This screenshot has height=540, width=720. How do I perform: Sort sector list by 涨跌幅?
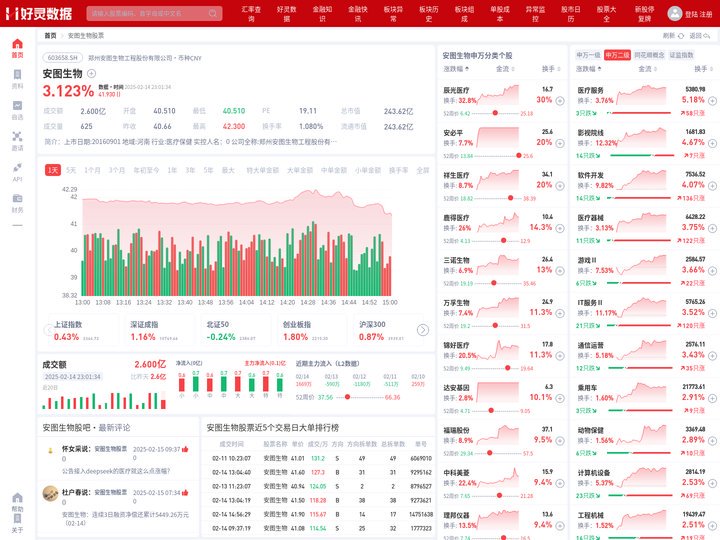click(588, 69)
